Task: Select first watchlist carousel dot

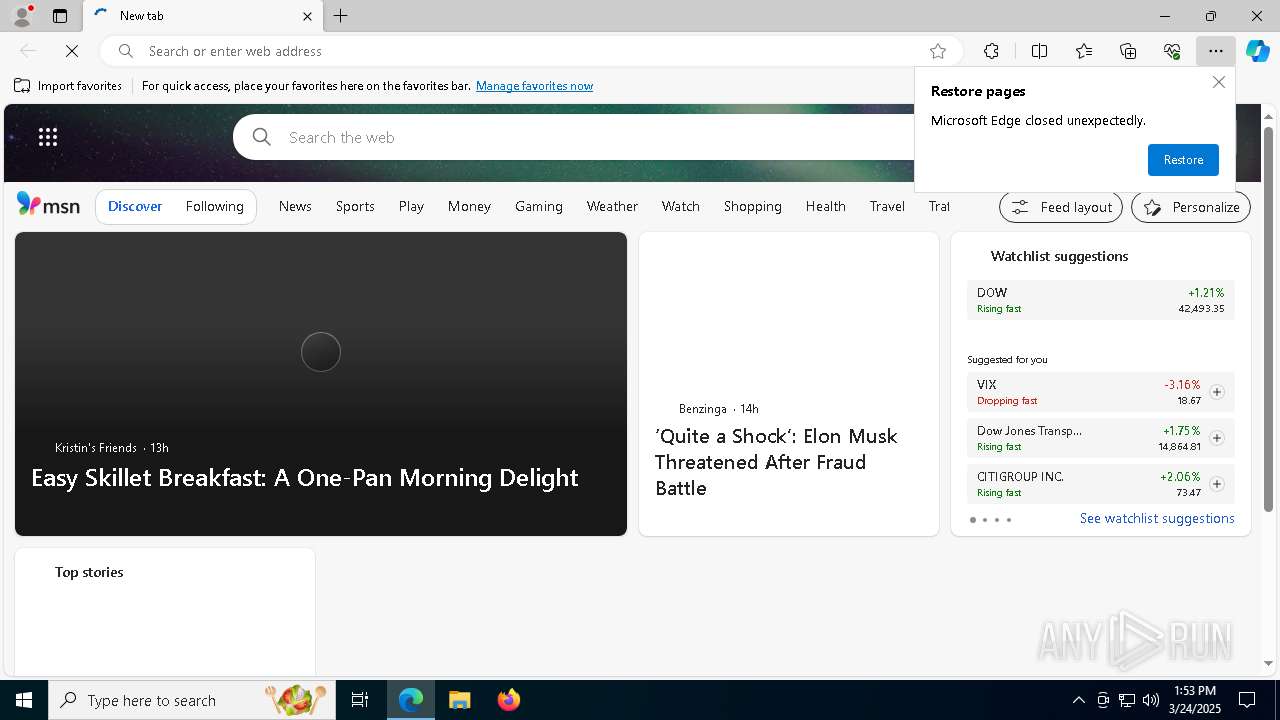Action: pyautogui.click(x=973, y=520)
